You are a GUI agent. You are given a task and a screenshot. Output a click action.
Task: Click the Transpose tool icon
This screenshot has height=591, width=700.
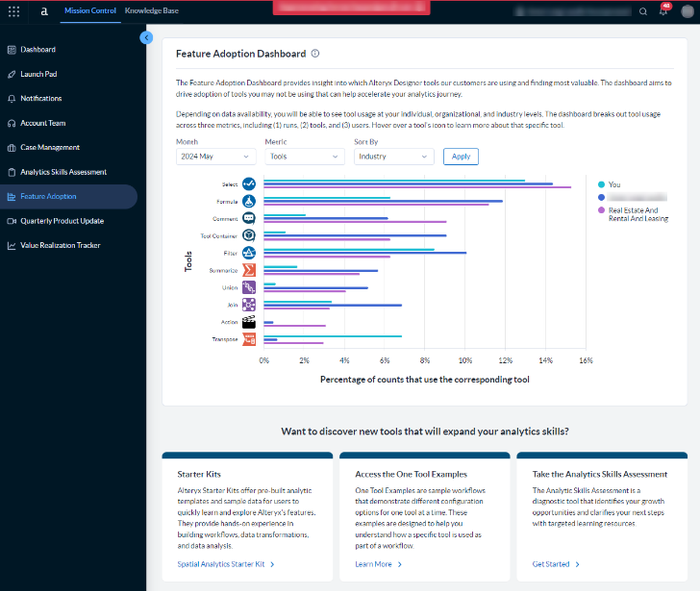click(249, 339)
